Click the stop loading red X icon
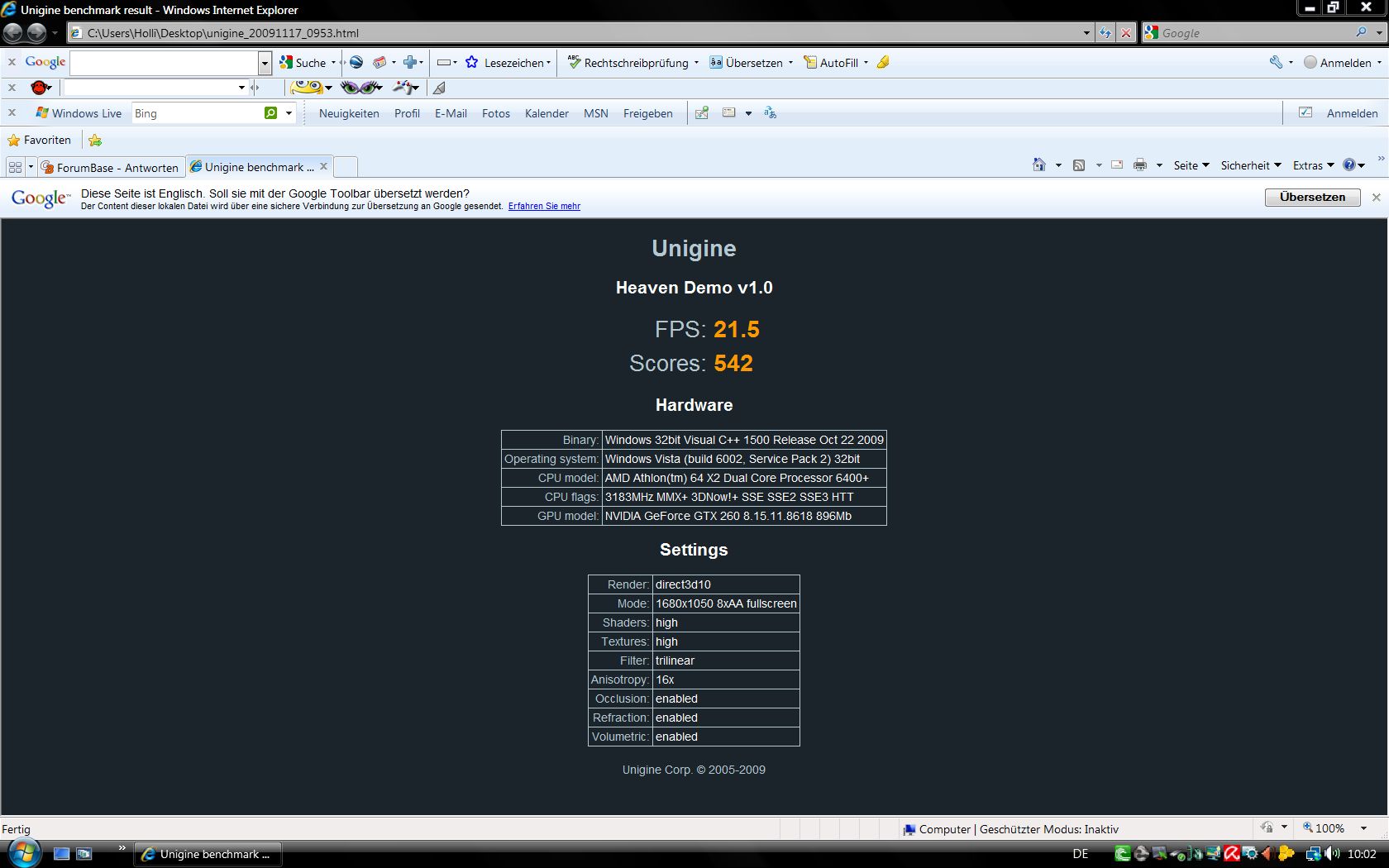The height and width of the screenshot is (868, 1389). pyautogui.click(x=1125, y=33)
